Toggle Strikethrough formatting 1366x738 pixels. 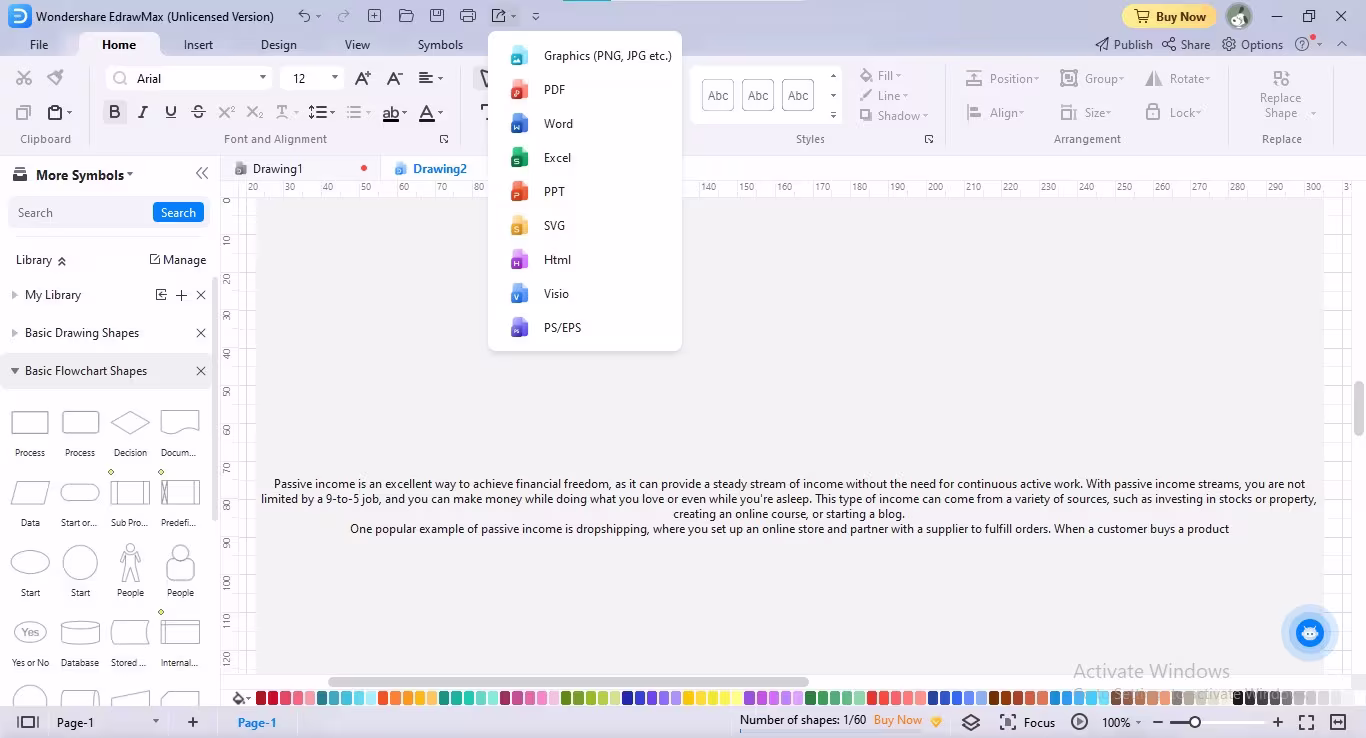tap(198, 112)
